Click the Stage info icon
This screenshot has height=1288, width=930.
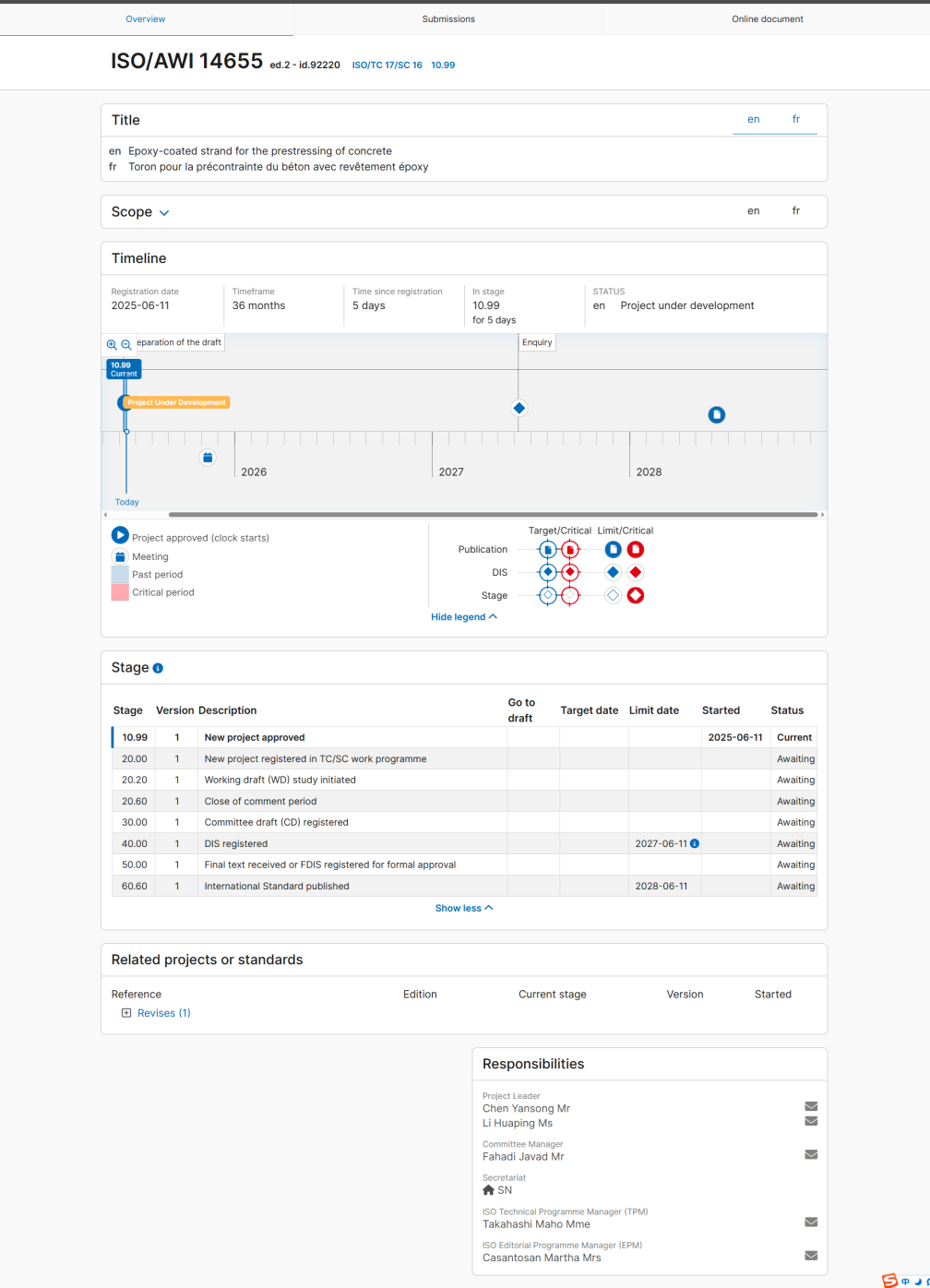coord(158,668)
